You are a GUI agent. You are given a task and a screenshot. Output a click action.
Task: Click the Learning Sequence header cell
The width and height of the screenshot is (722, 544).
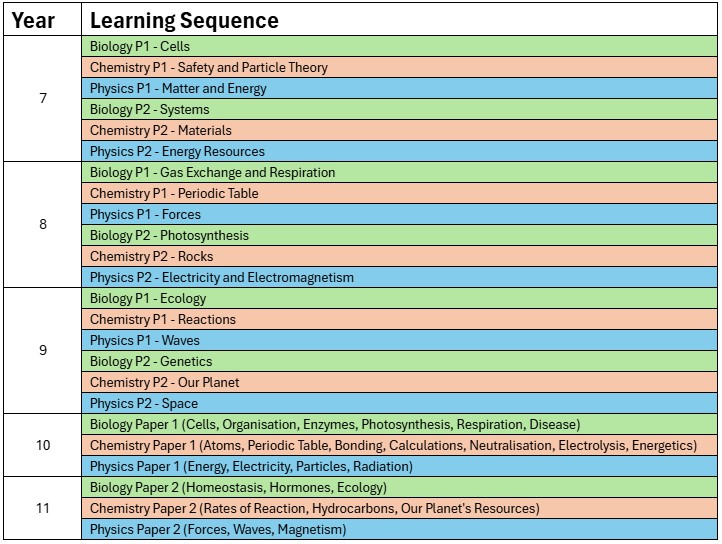[x=184, y=20]
